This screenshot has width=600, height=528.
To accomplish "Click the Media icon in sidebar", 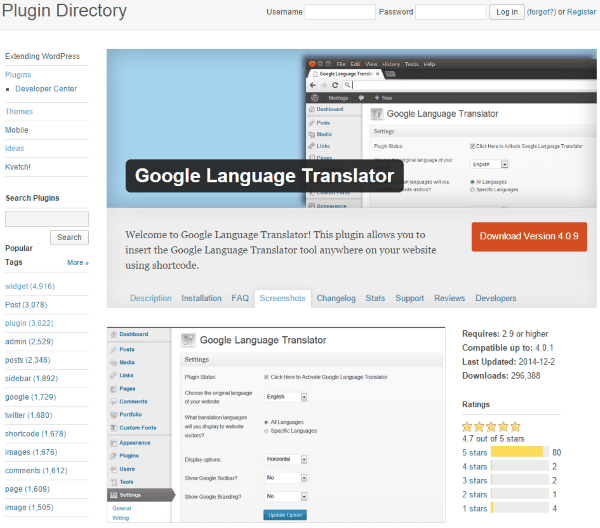I will pos(113,362).
